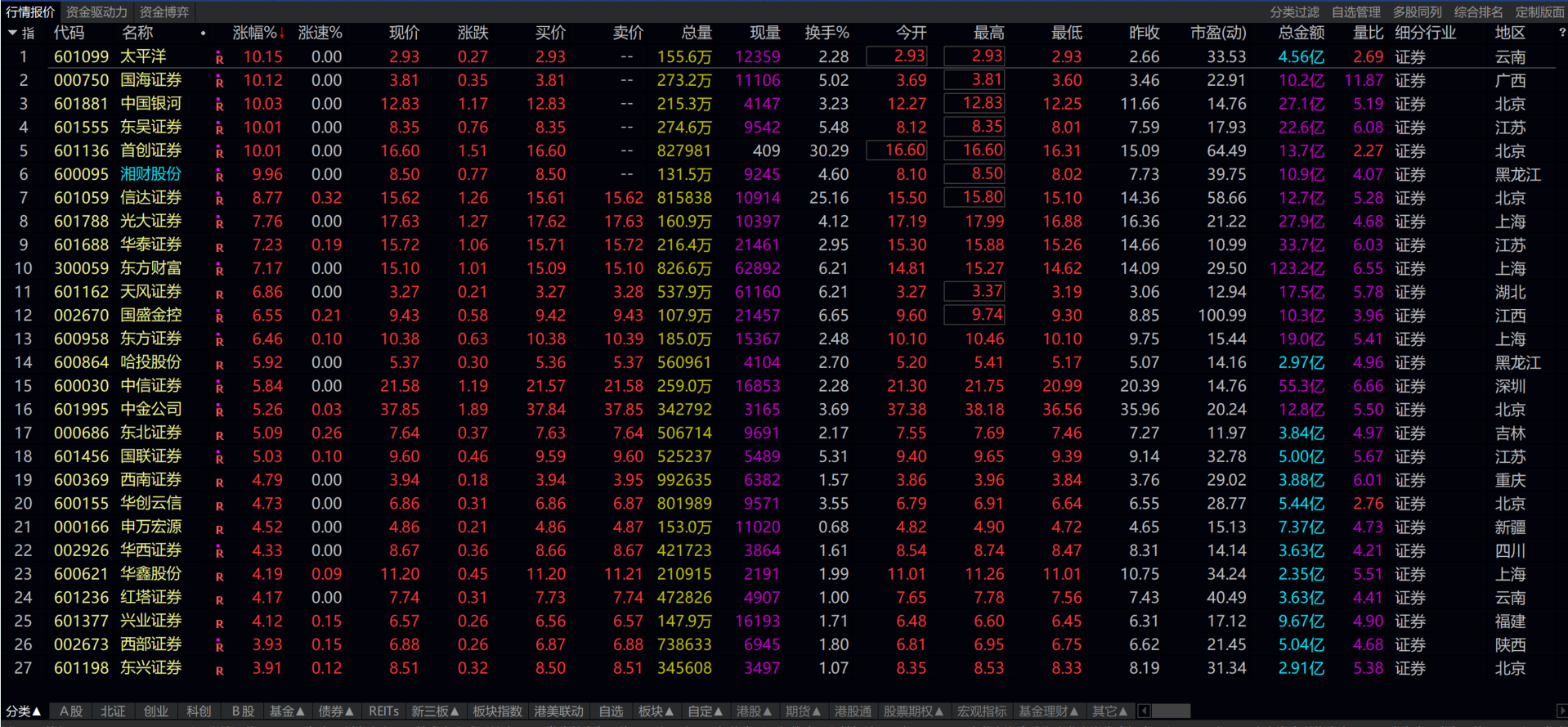Click the R marker beside 东方财富
The height and width of the screenshot is (727, 1568).
[x=219, y=270]
